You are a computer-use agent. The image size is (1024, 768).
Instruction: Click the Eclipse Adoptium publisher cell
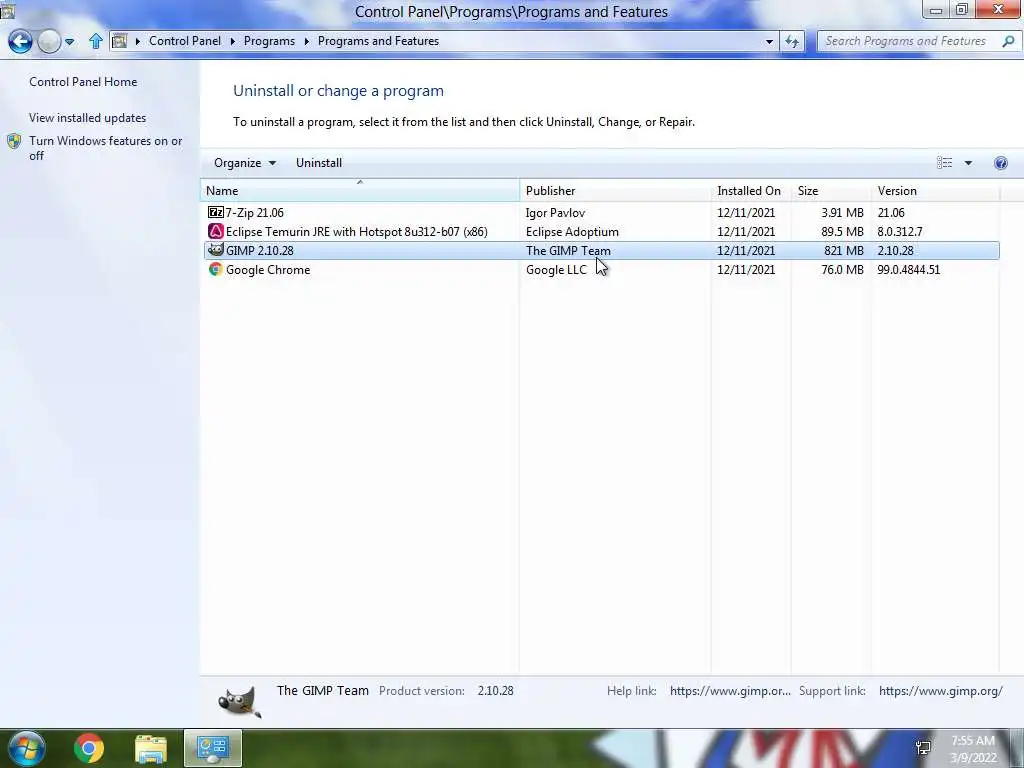click(572, 231)
